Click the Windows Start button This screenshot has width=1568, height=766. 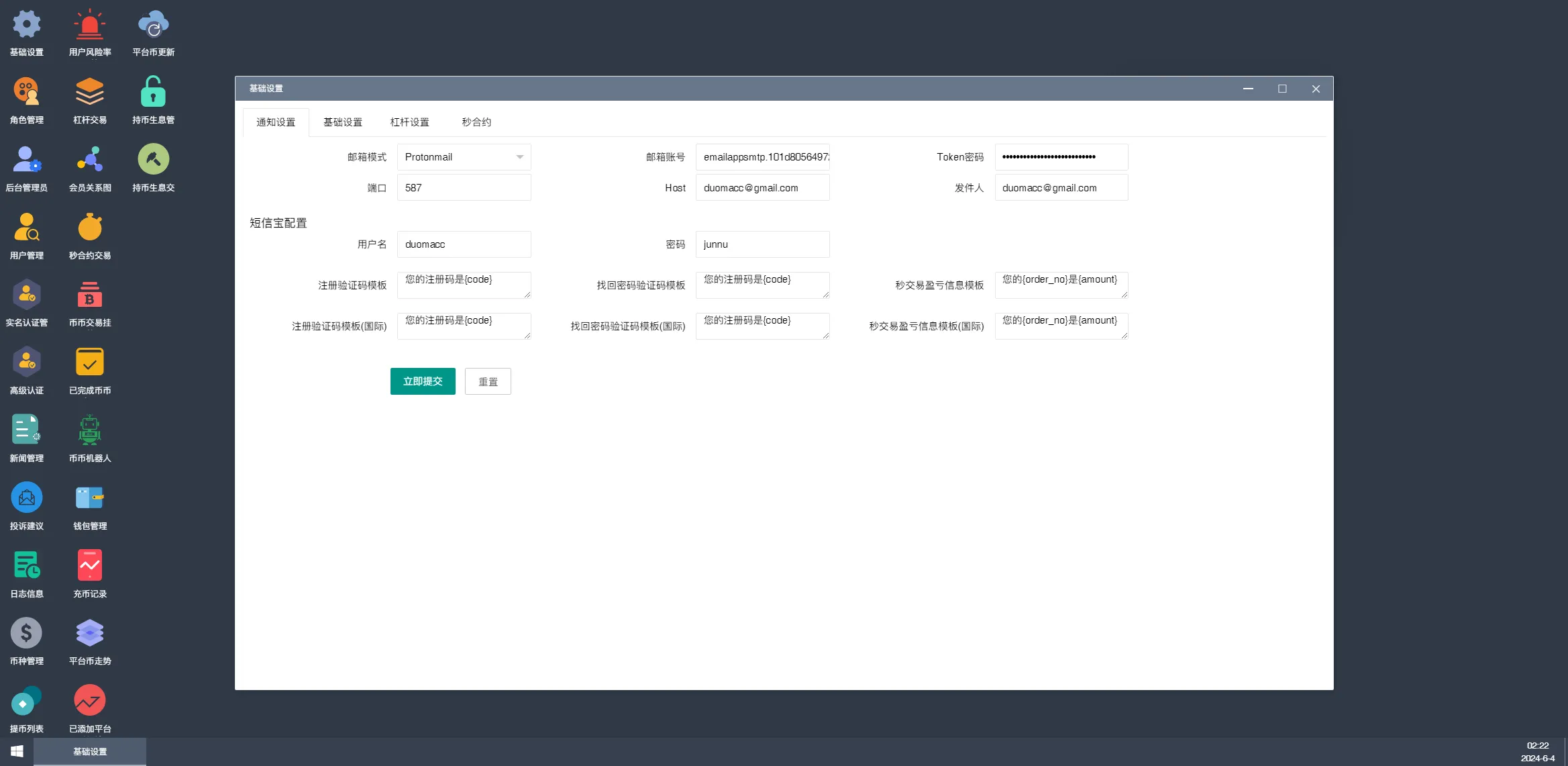(x=17, y=751)
